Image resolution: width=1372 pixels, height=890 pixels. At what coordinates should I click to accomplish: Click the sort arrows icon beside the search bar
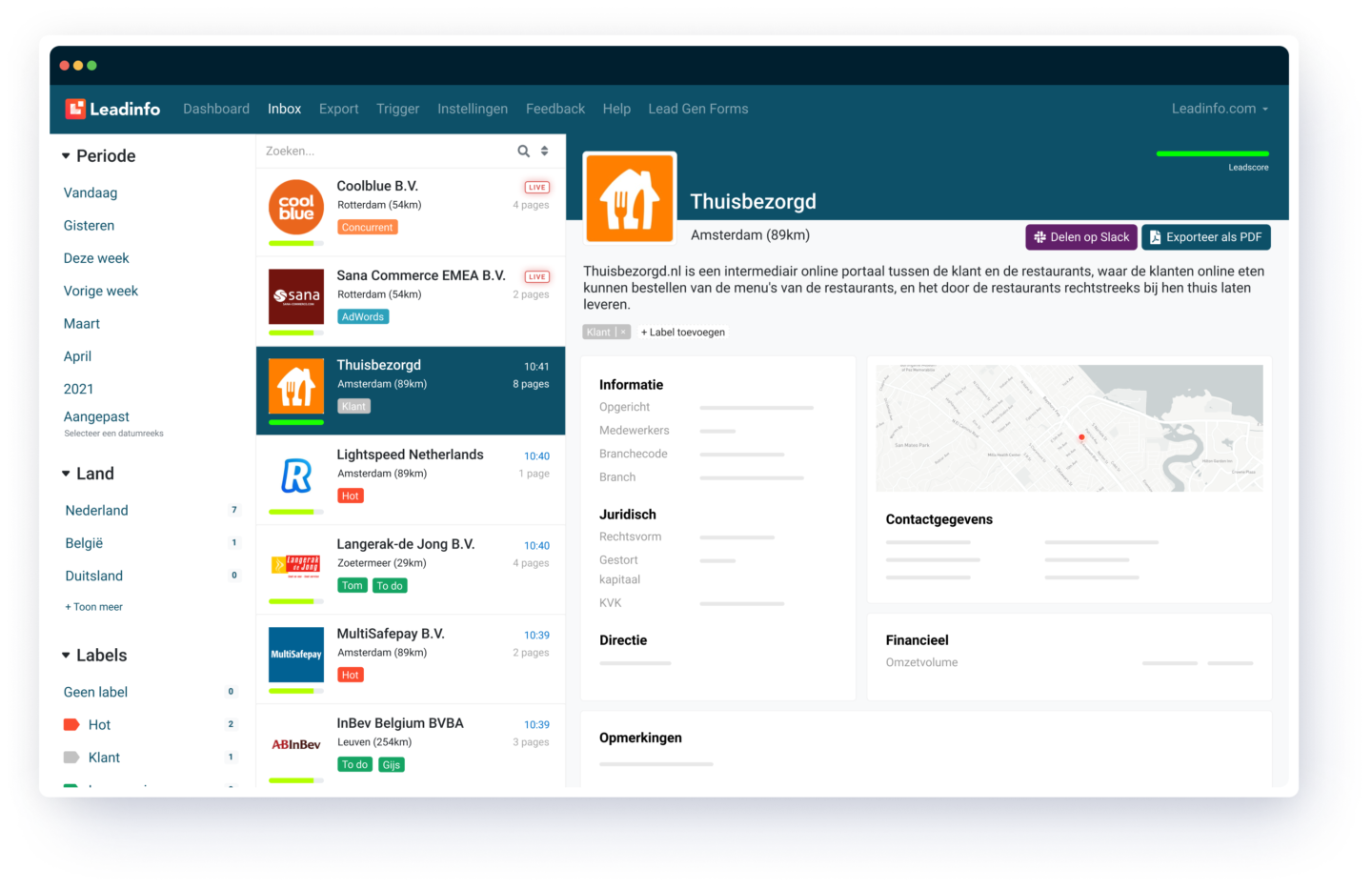pyautogui.click(x=544, y=151)
